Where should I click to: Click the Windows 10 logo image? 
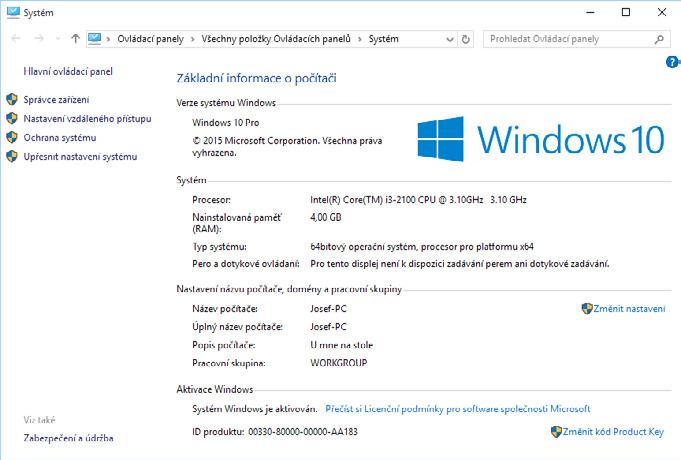click(541, 139)
